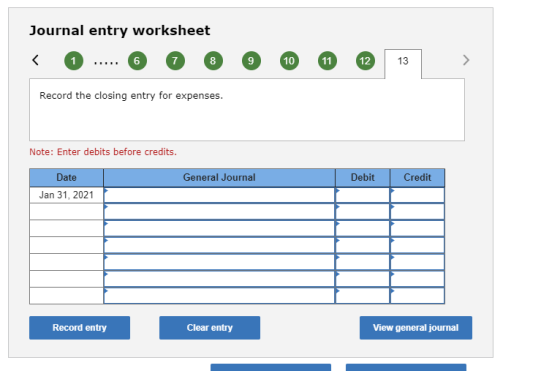Open journal entry 10
This screenshot has height=371, width=560.
tap(289, 61)
